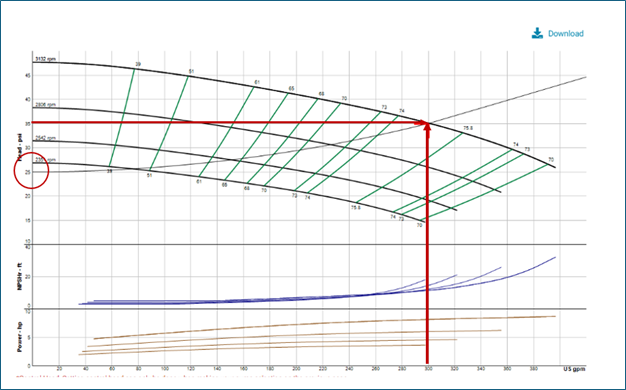Select the 20 tick on flow axis

pyautogui.click(x=59, y=368)
